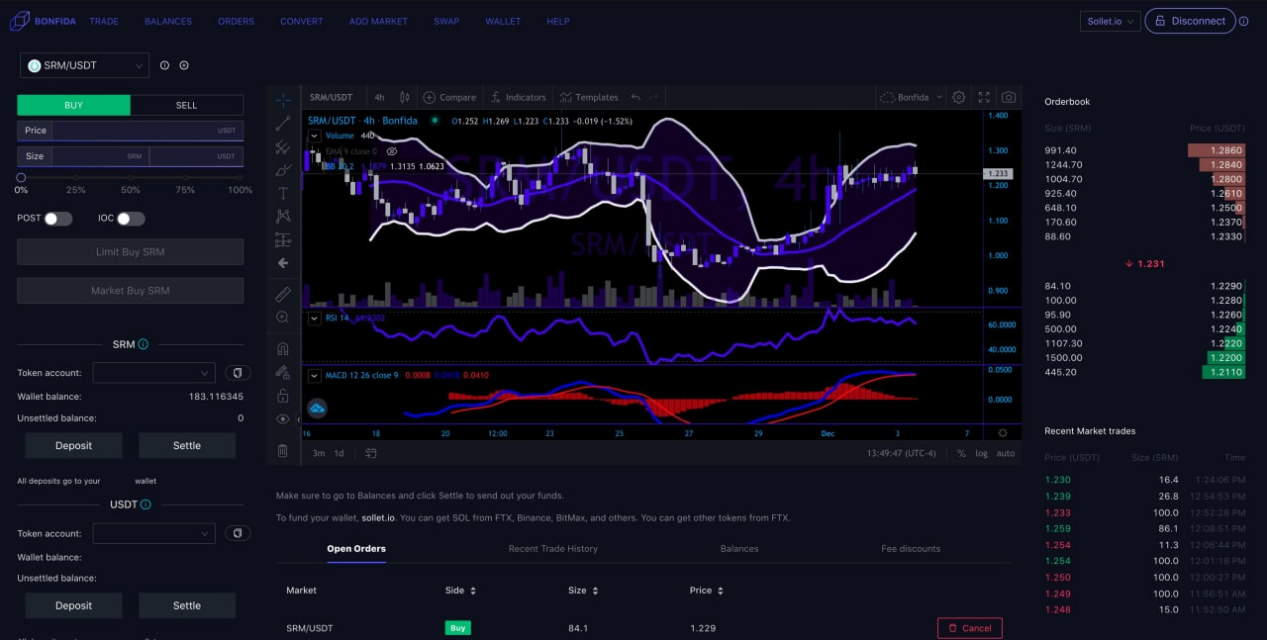Select the brush drawing tool
The image size is (1267, 640).
click(283, 170)
